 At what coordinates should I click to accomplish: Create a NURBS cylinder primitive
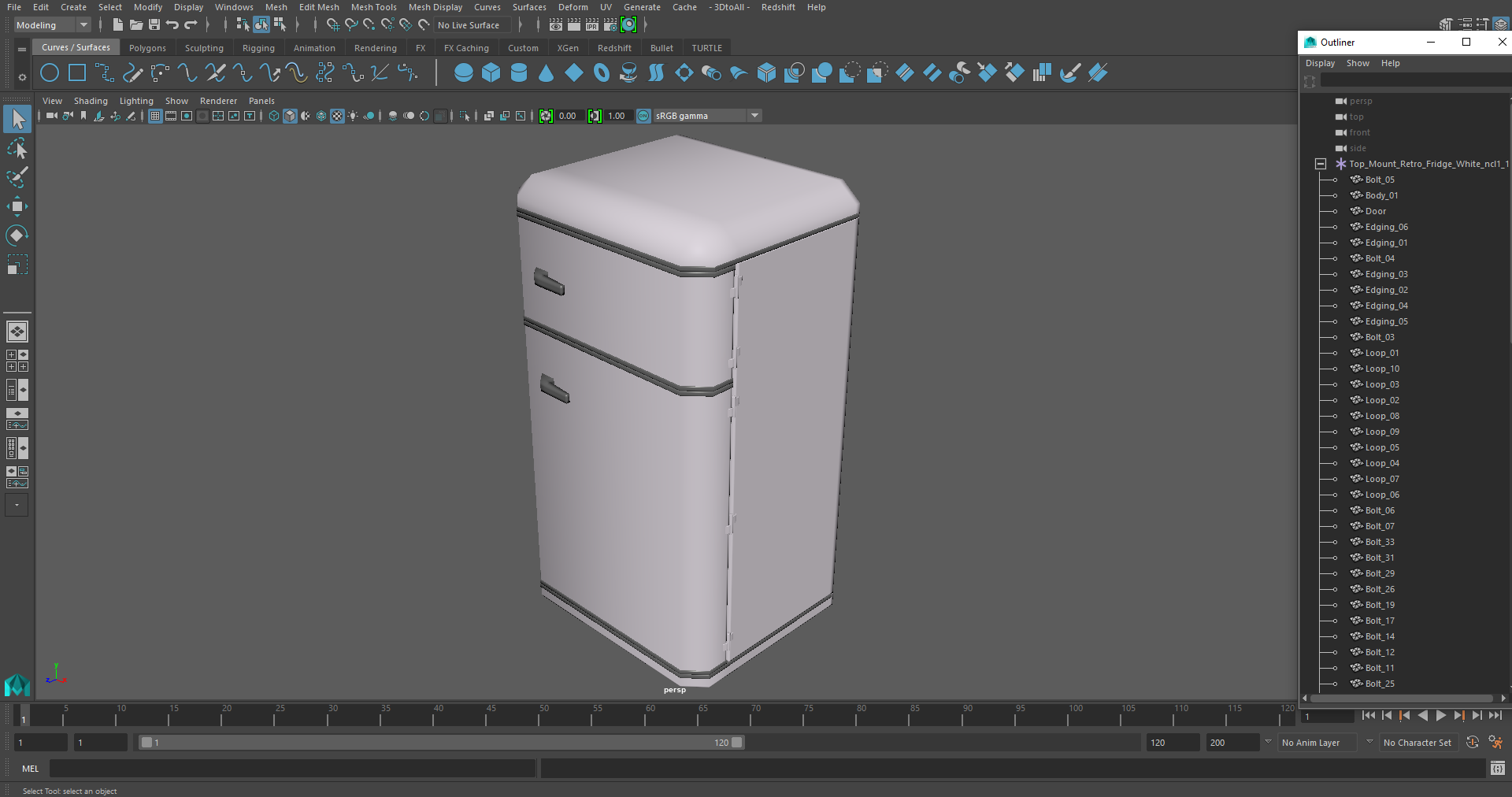tap(519, 73)
